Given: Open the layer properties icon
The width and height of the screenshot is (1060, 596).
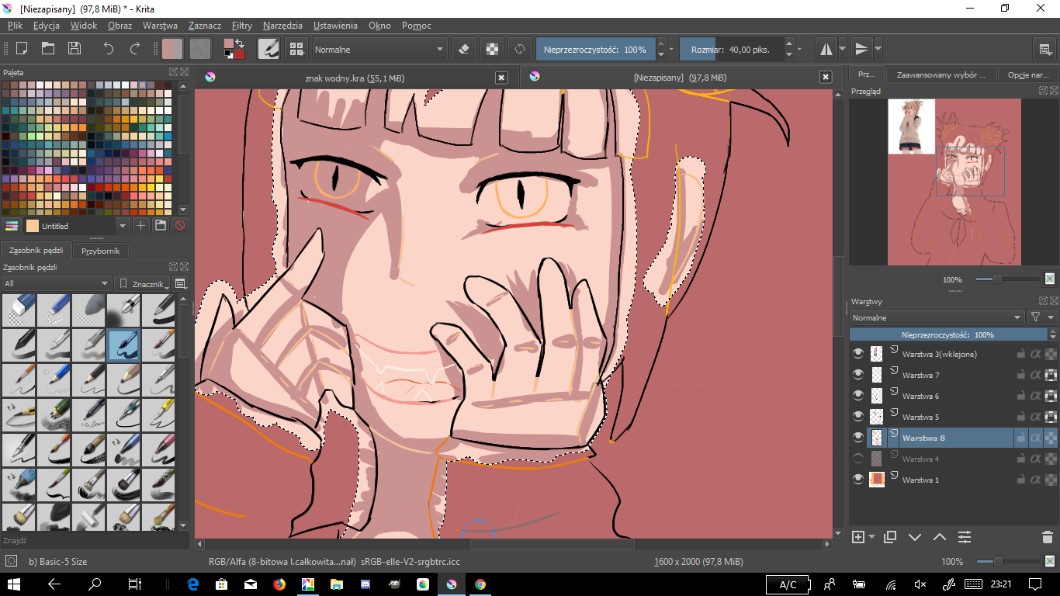Looking at the screenshot, I should 964,537.
